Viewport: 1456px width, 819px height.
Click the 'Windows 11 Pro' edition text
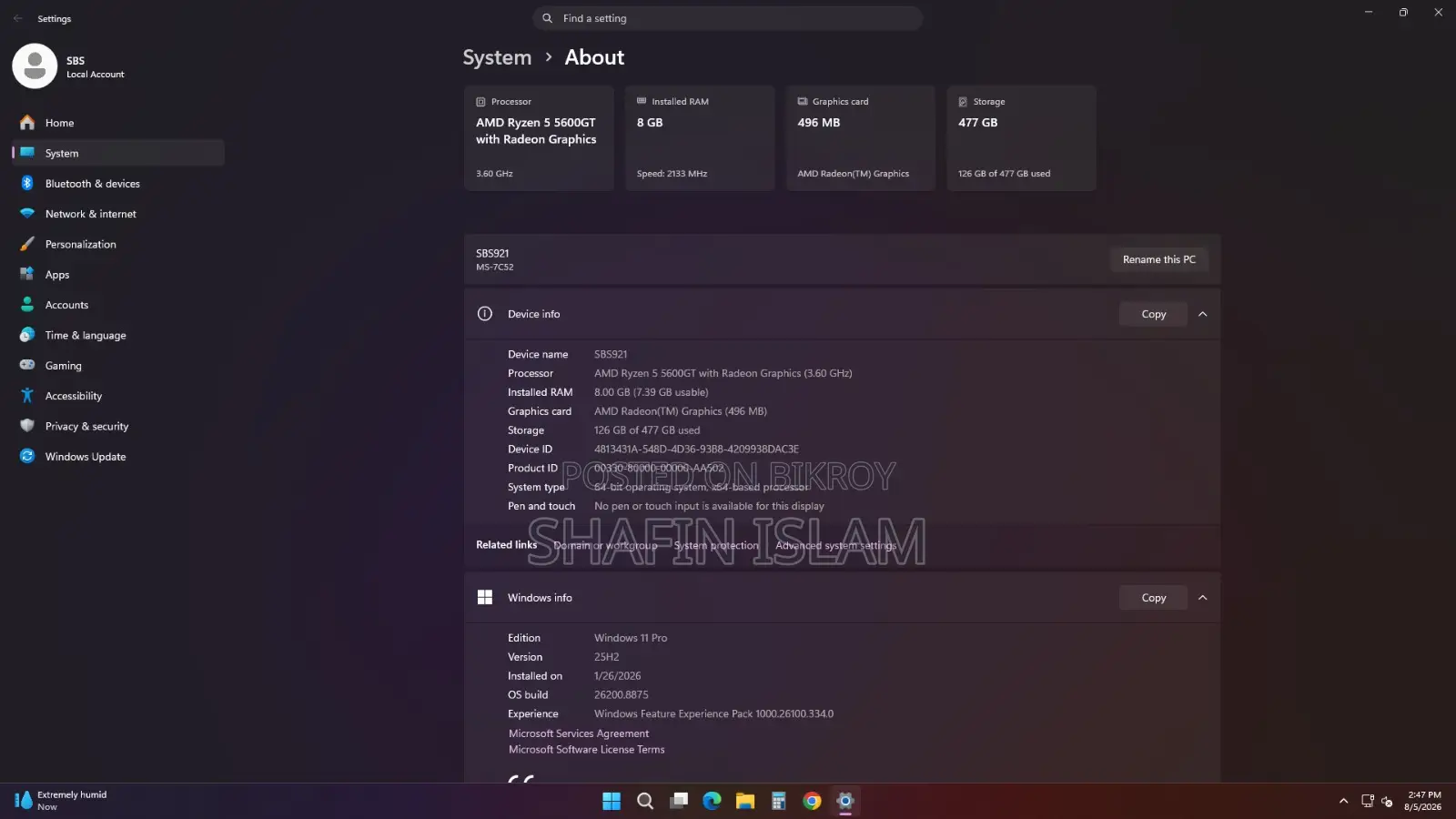click(631, 638)
